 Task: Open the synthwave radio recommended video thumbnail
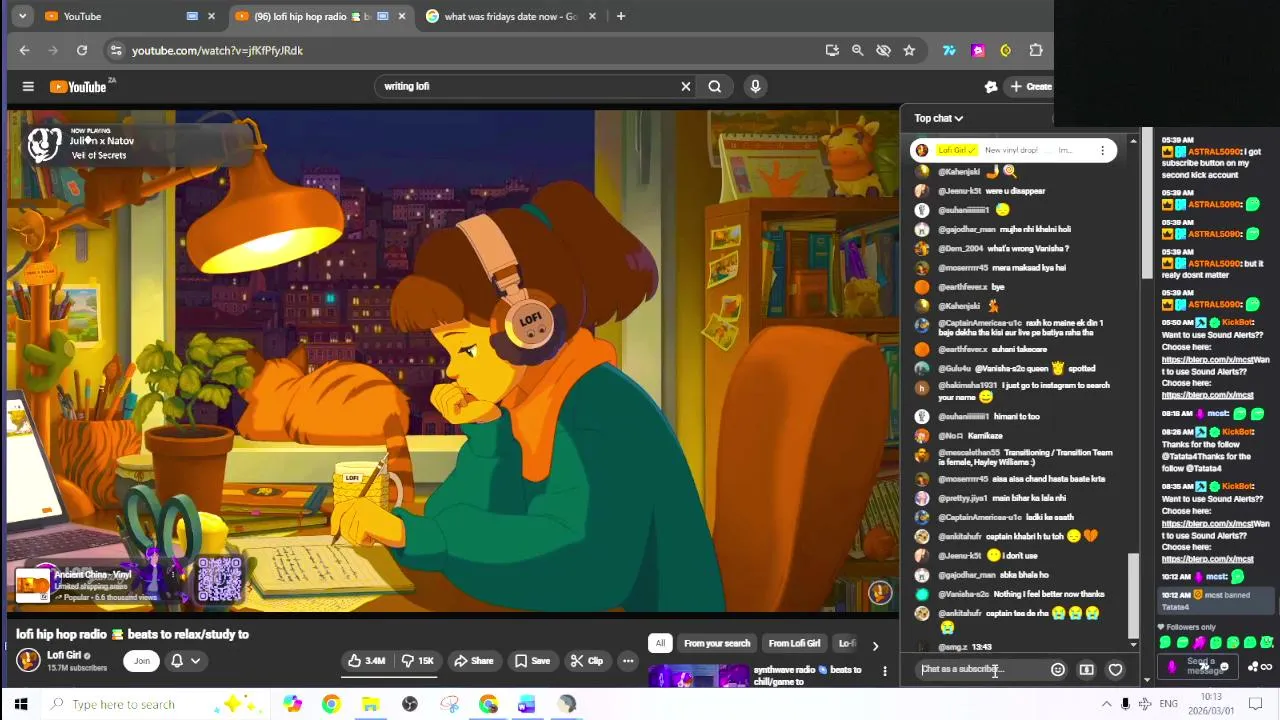click(698, 677)
